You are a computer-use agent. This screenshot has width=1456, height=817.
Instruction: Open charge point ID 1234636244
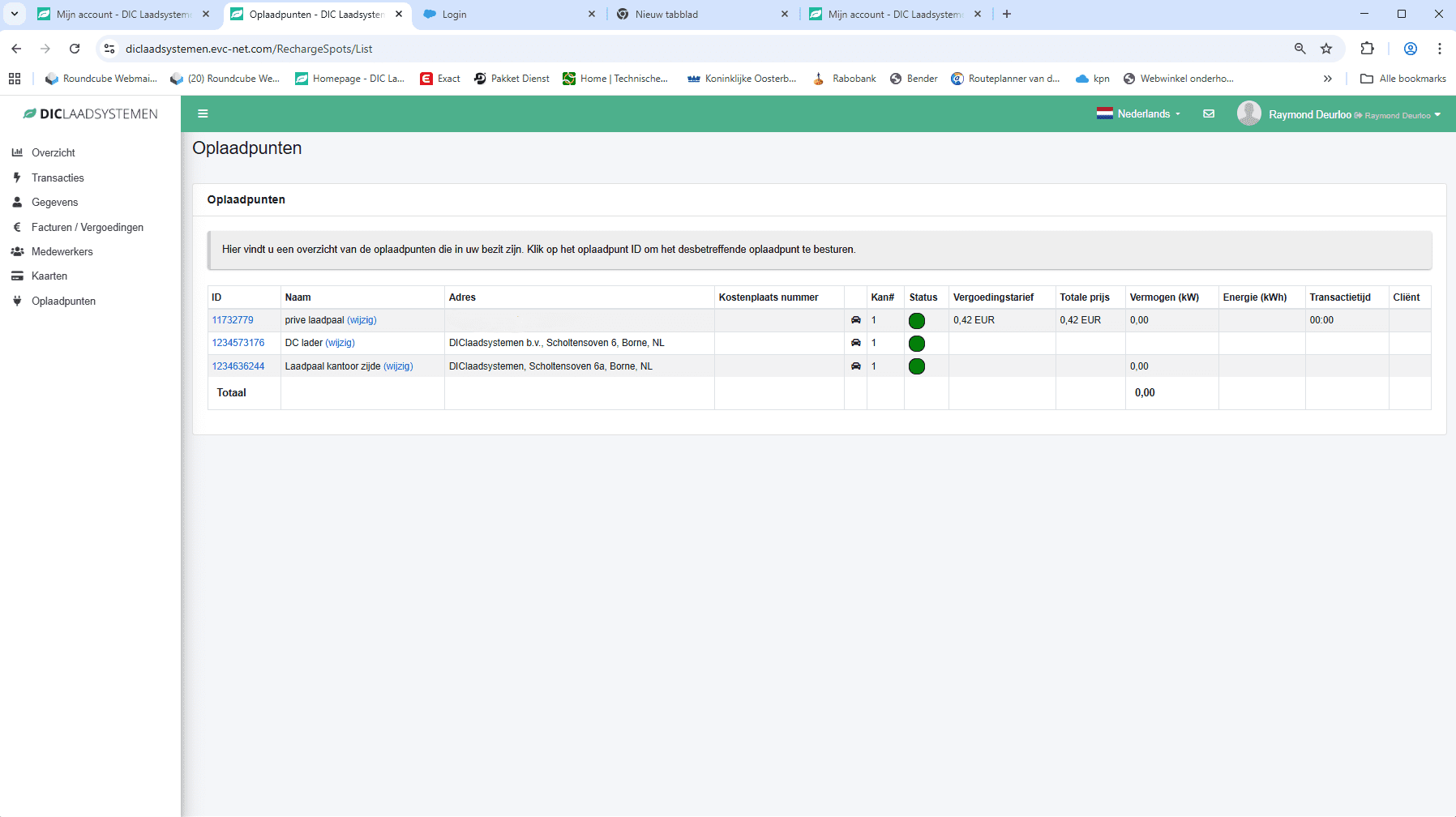point(238,366)
